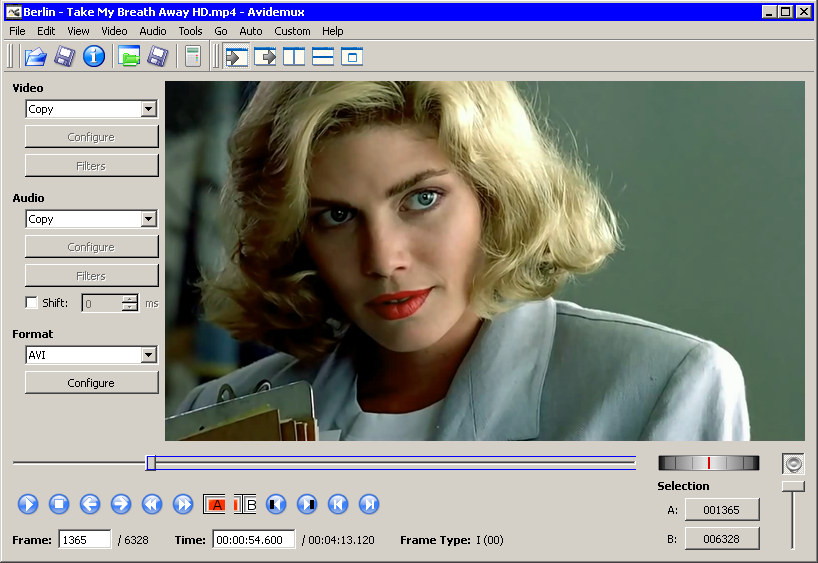818x563 pixels.
Task: Click the Audio Filters button
Action: (x=91, y=276)
